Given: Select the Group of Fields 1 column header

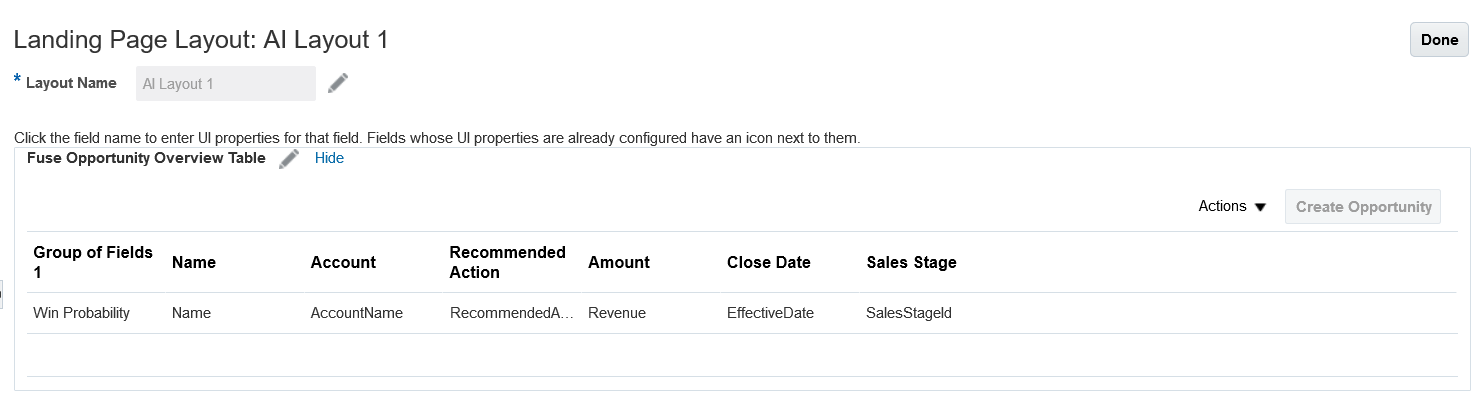Looking at the screenshot, I should click(x=93, y=262).
